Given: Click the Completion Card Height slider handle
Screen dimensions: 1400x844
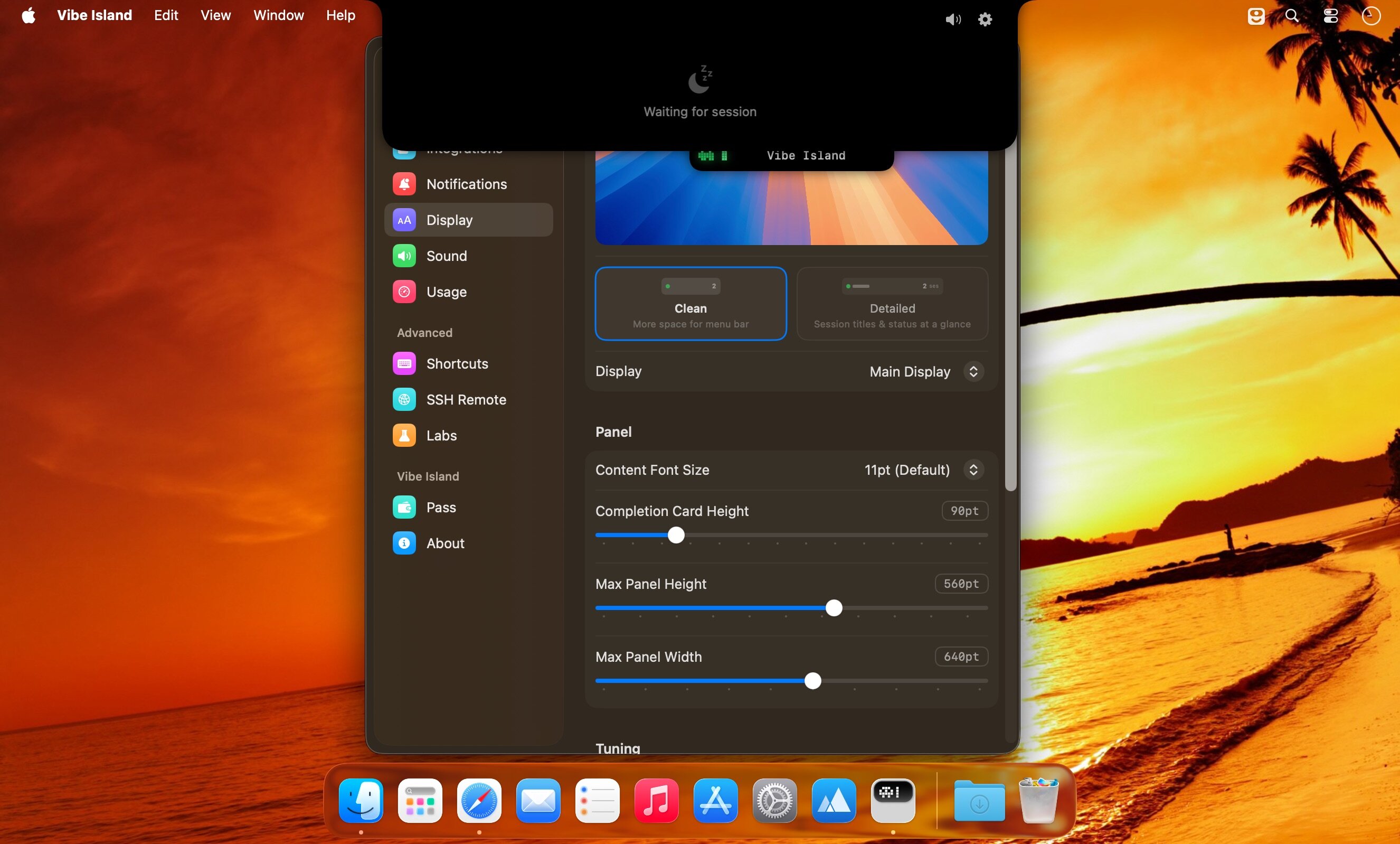Looking at the screenshot, I should click(676, 535).
